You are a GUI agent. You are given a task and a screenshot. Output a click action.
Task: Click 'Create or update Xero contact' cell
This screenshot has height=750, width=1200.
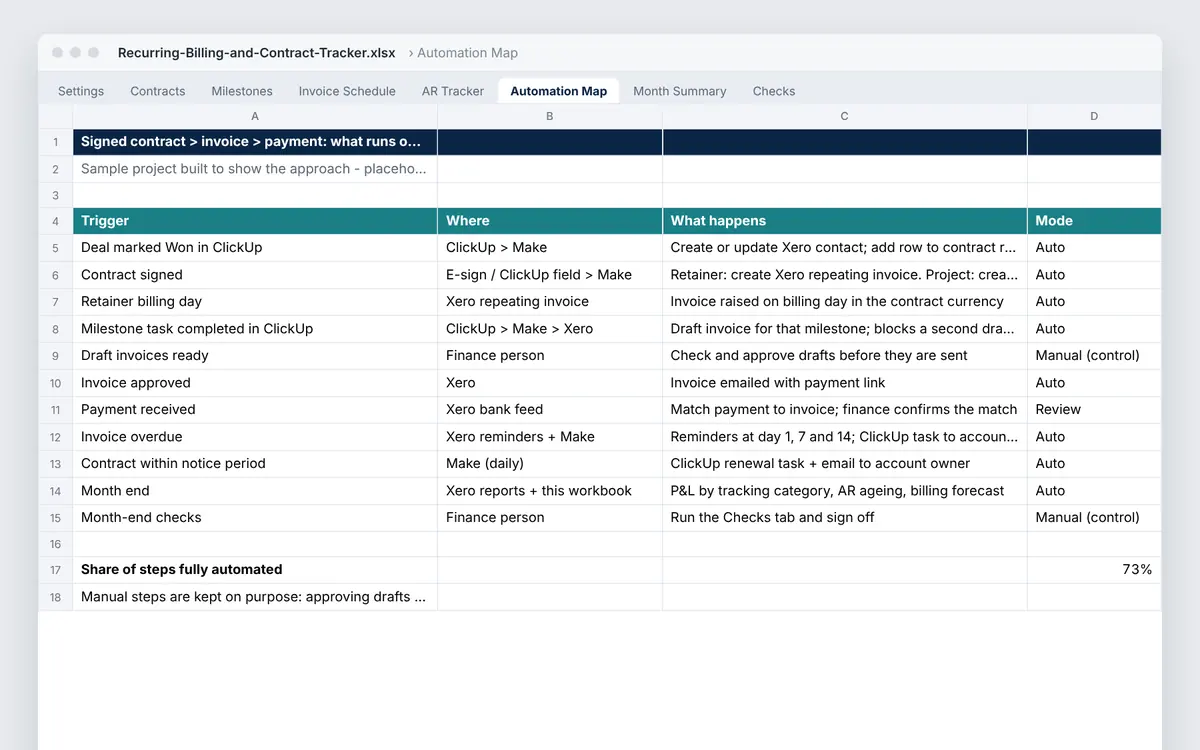[845, 248]
